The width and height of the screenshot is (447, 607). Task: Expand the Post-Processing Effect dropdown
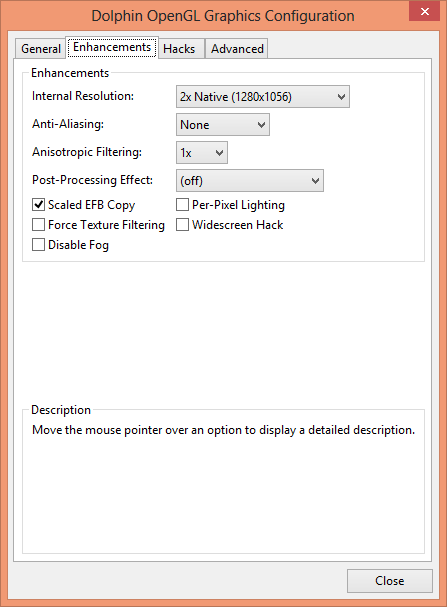(250, 180)
